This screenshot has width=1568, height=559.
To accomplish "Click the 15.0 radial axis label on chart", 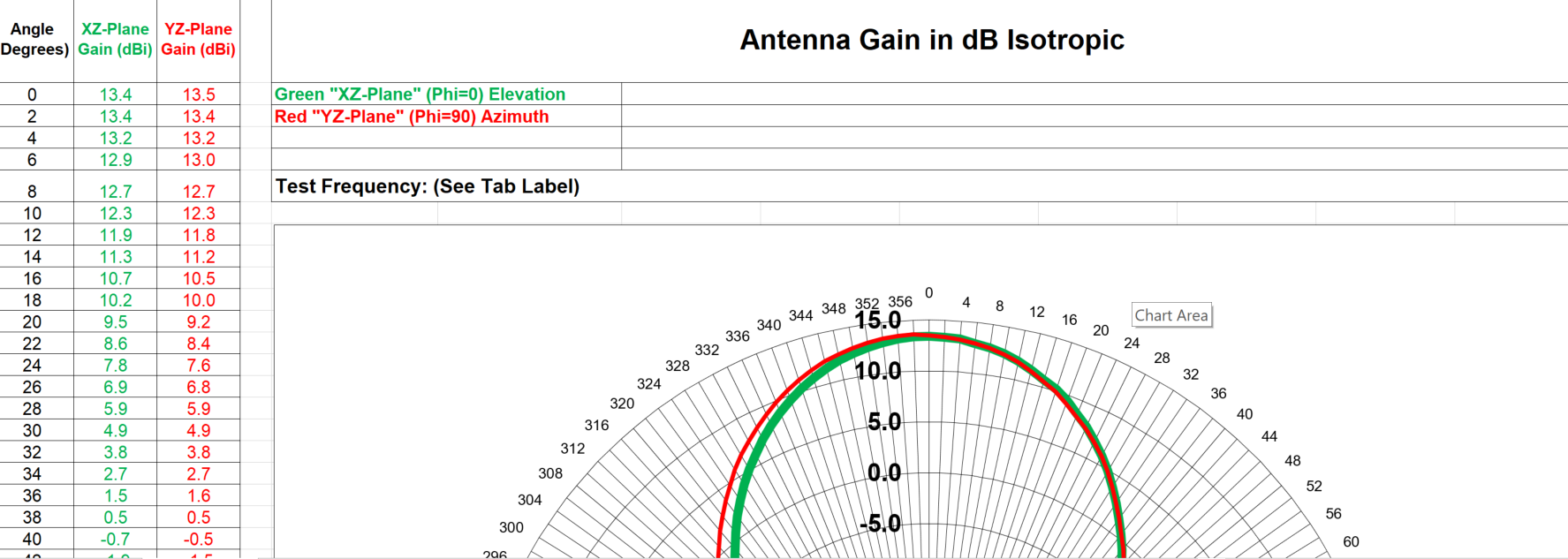I will click(x=878, y=321).
